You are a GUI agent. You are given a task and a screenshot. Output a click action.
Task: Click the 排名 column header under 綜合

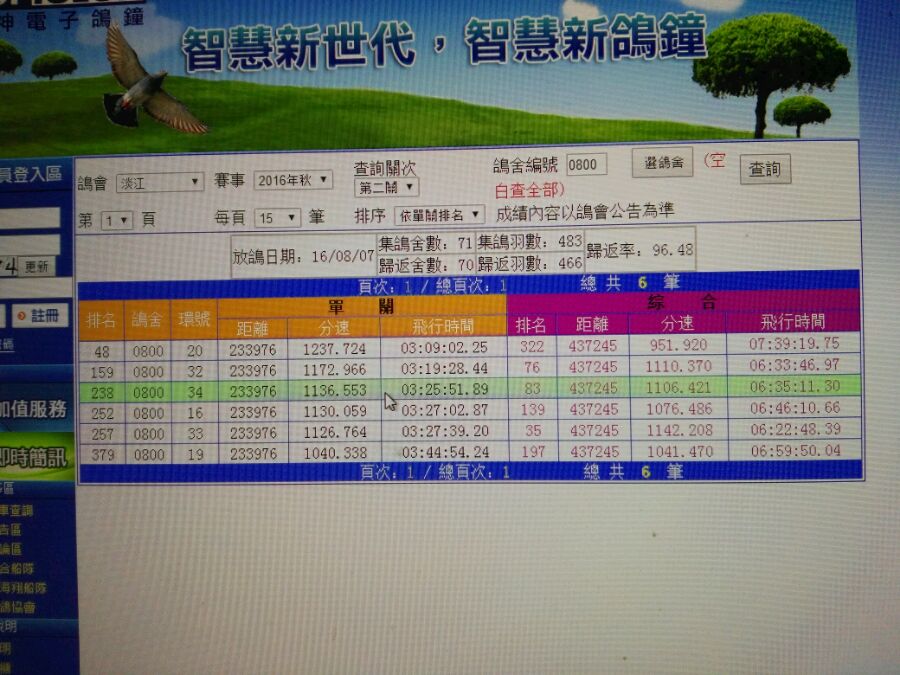531,325
